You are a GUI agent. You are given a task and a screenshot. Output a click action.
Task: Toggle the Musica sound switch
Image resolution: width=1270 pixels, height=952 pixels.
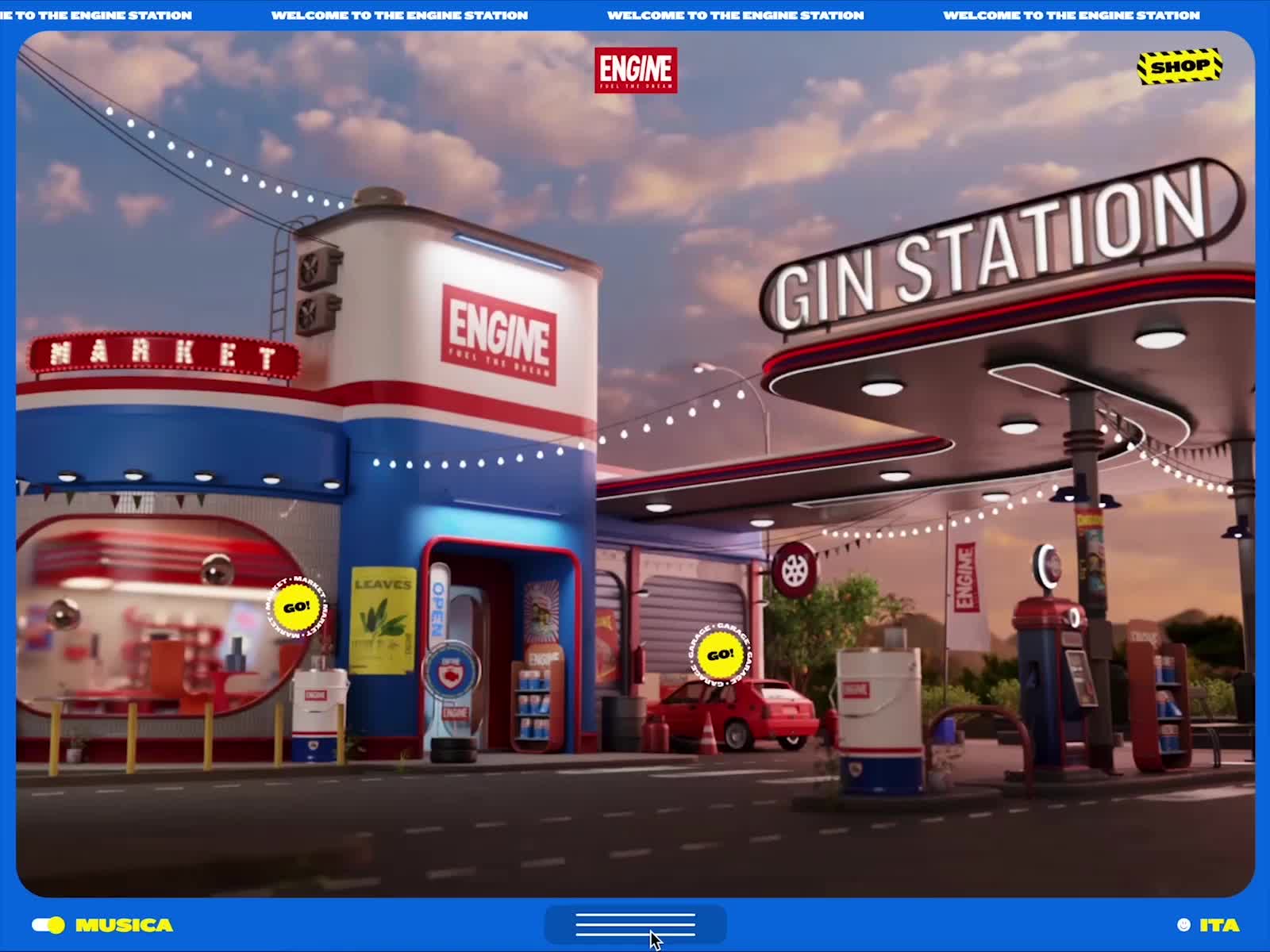[x=48, y=925]
